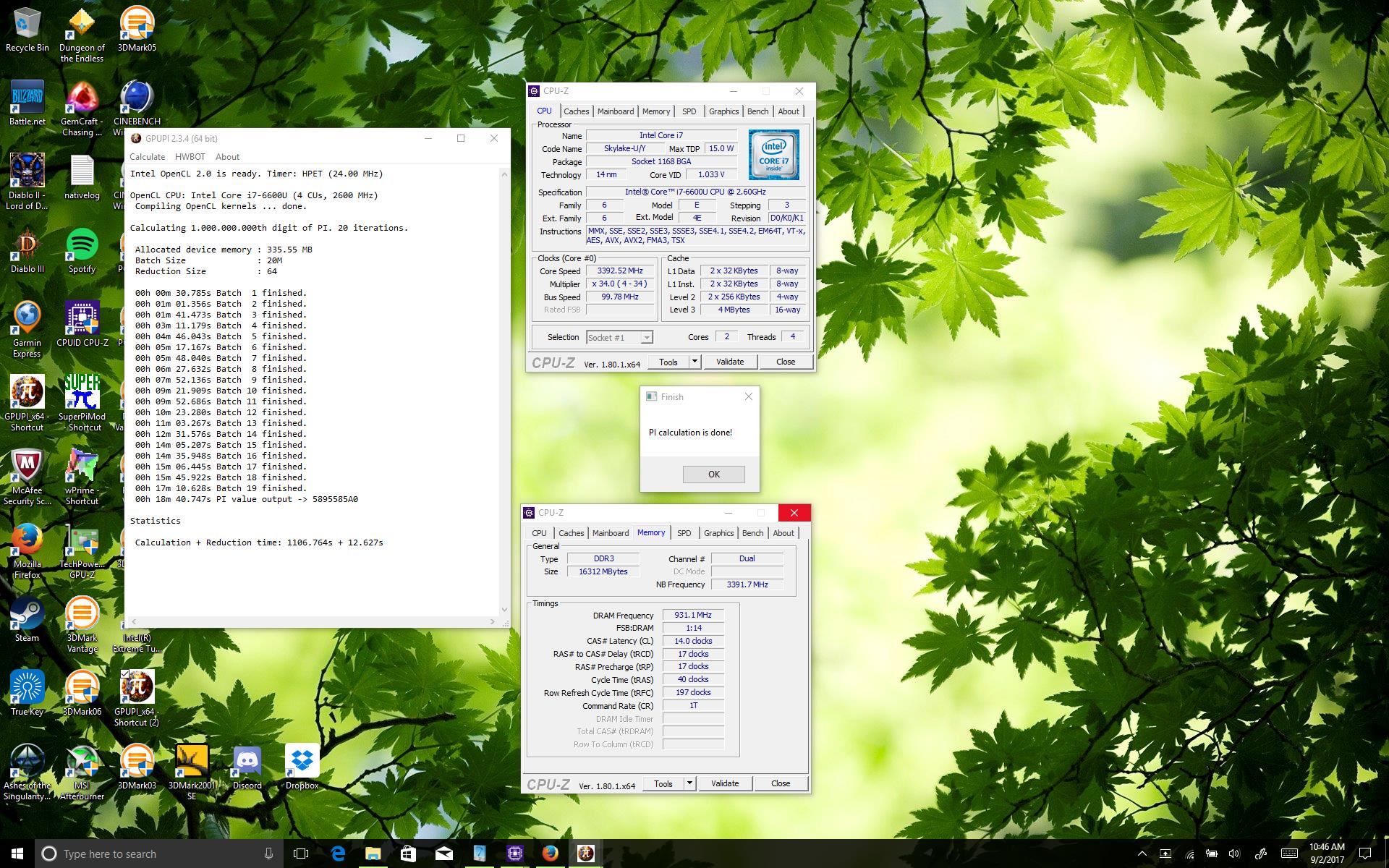The width and height of the screenshot is (1389, 868).
Task: Open the GemCraft Chasing shortcut
Action: (x=82, y=109)
